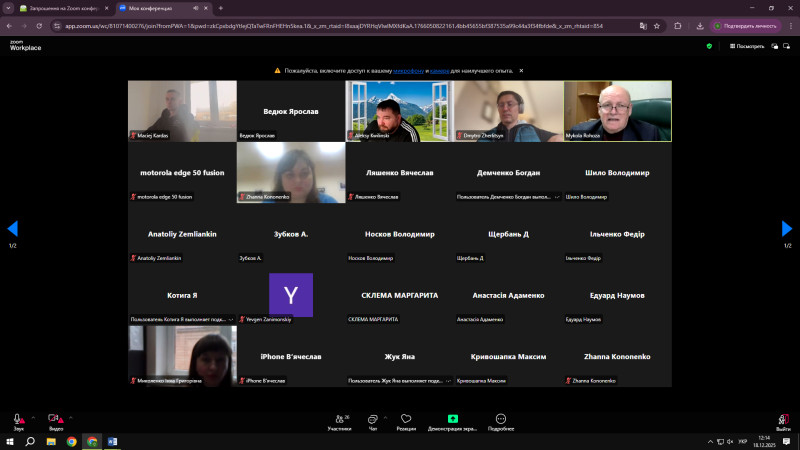Select Mykola Rohoza's video thumbnail
The height and width of the screenshot is (450, 800).
click(x=617, y=111)
